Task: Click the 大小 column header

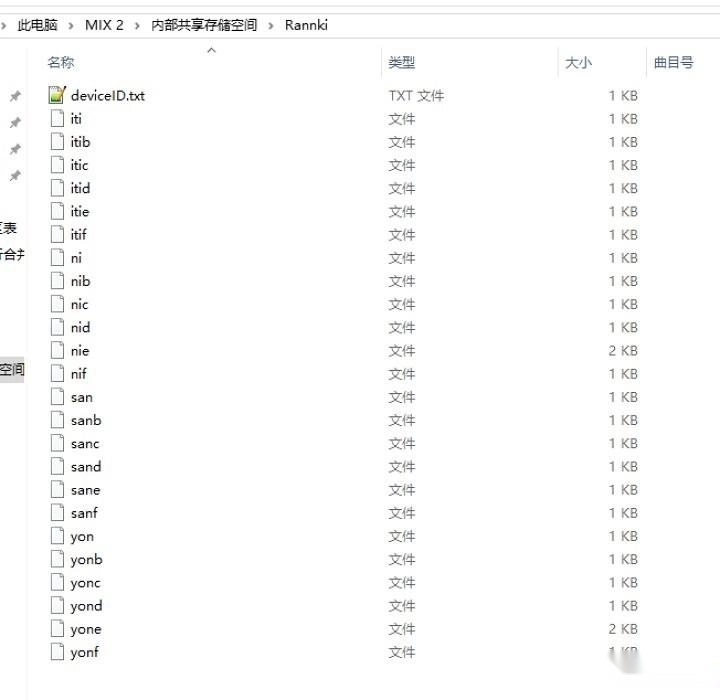Action: point(578,62)
